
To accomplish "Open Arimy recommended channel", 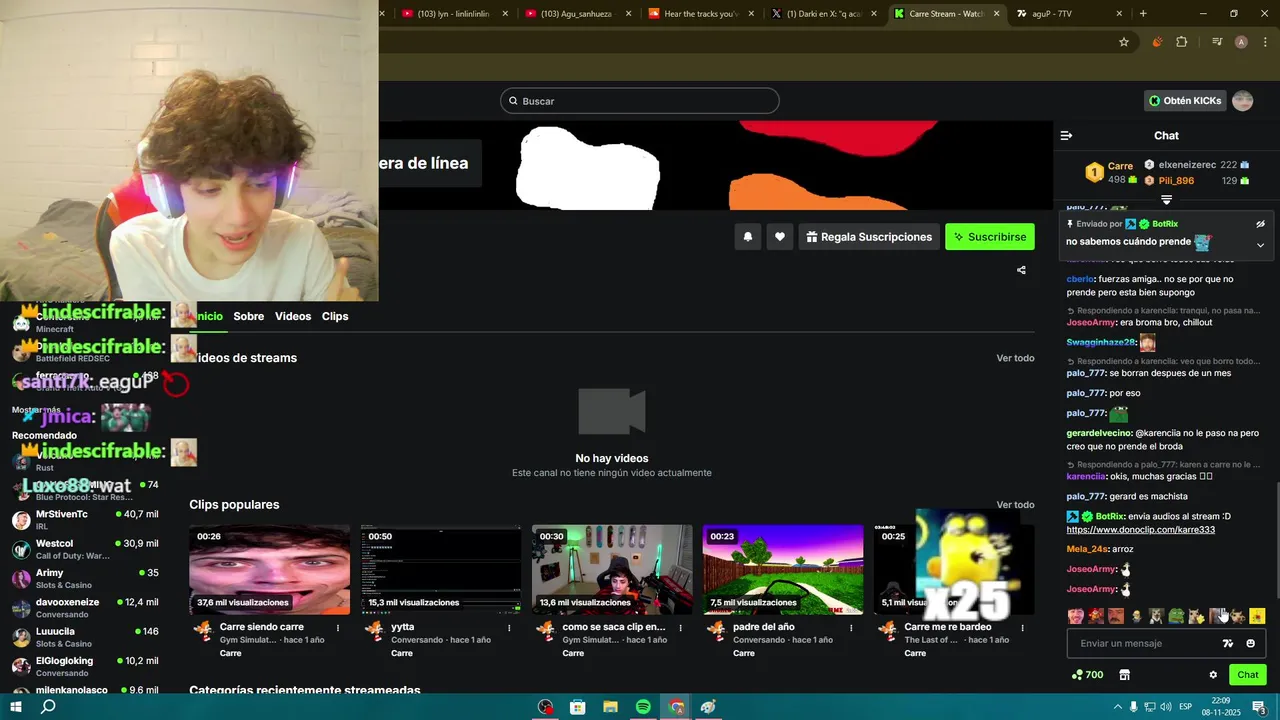I will [85, 578].
